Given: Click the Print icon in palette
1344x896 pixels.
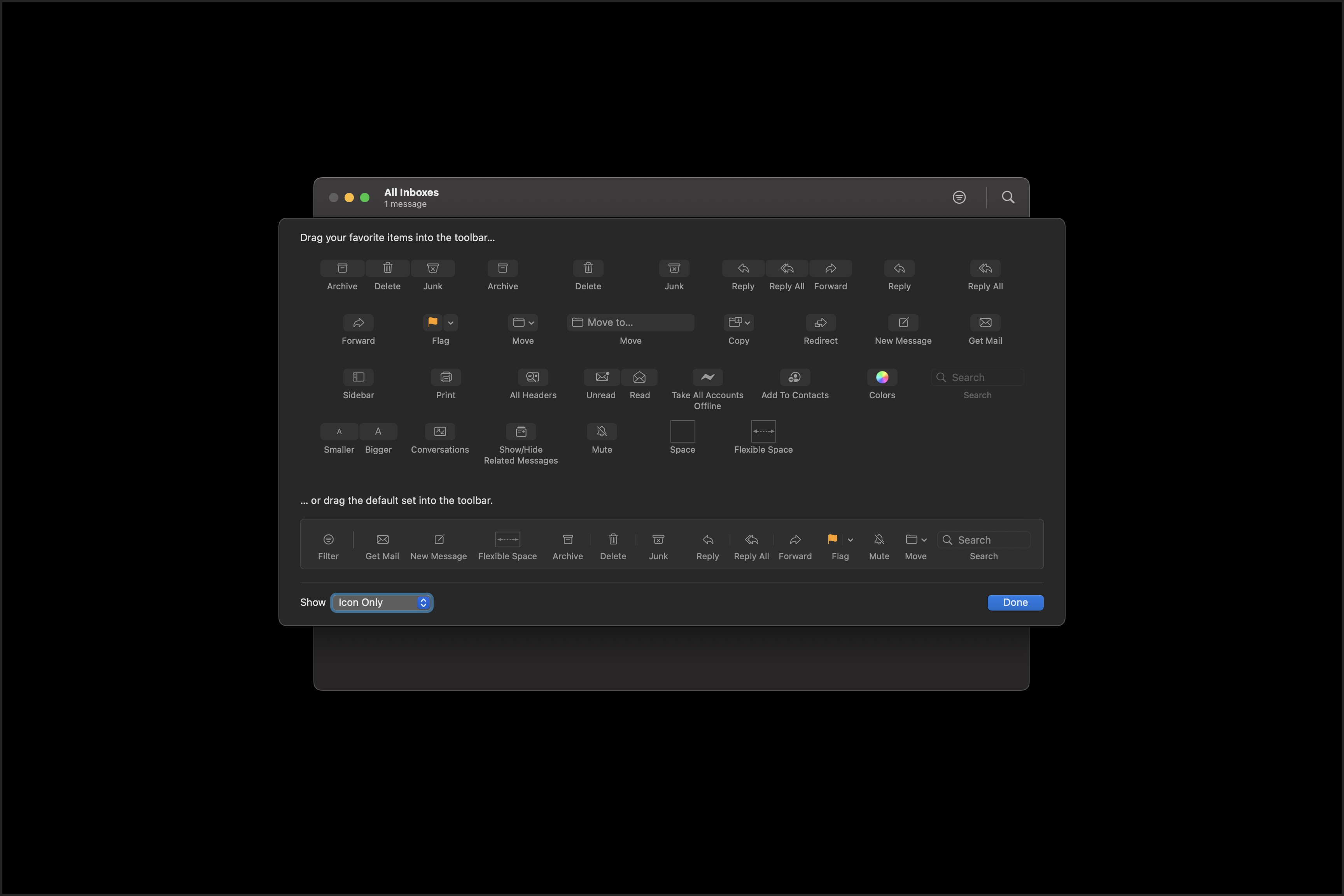Looking at the screenshot, I should pyautogui.click(x=446, y=377).
